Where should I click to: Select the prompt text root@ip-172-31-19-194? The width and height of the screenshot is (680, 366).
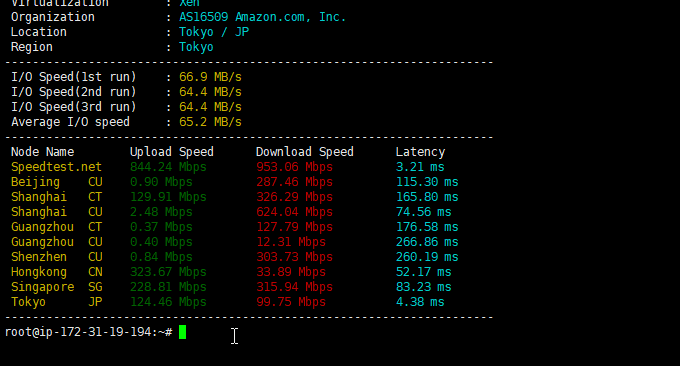point(78,332)
